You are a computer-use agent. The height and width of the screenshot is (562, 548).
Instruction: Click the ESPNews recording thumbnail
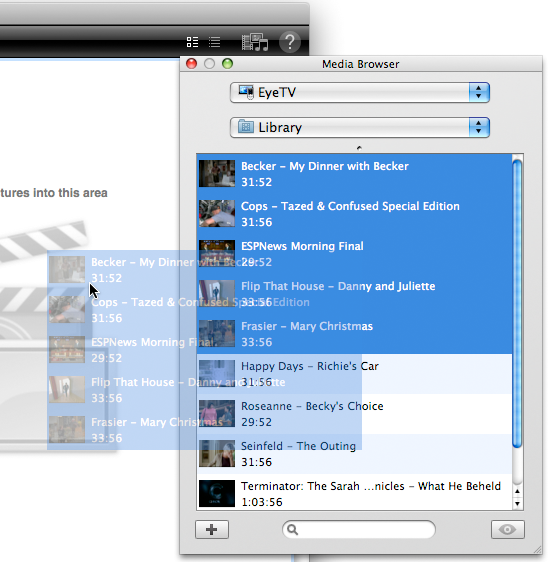coord(217,253)
